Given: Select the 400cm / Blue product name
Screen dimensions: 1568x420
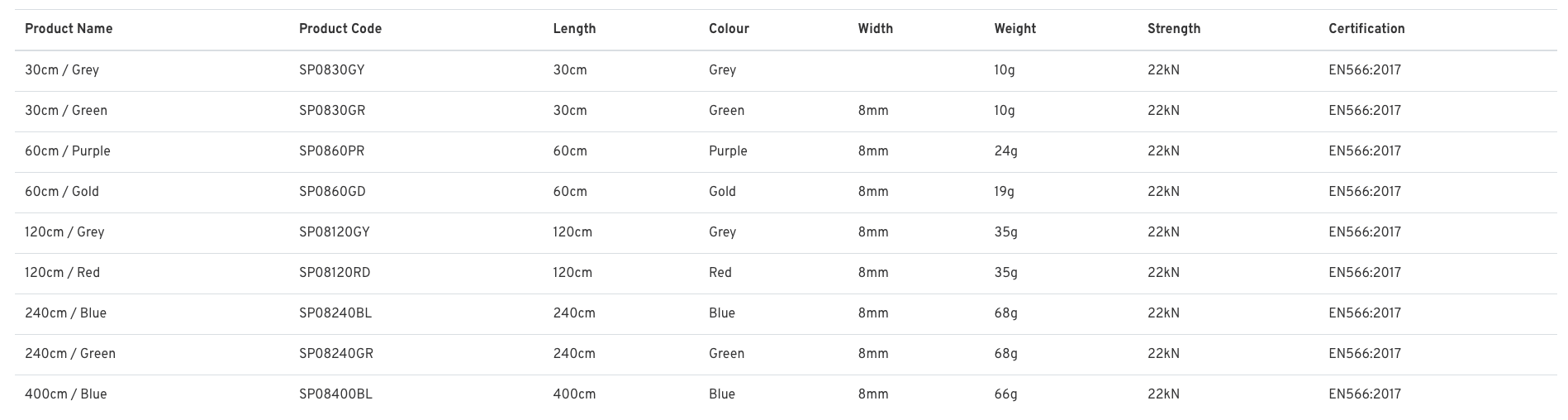Looking at the screenshot, I should click(66, 394).
